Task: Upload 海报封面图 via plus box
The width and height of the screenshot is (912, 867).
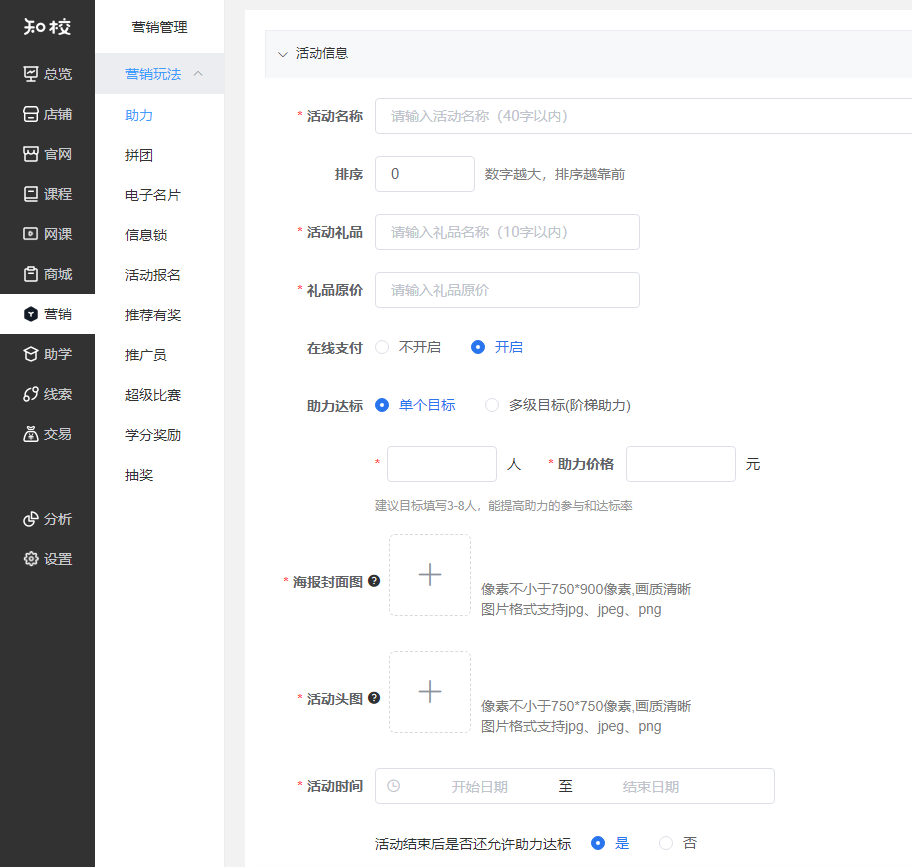Action: tap(430, 575)
